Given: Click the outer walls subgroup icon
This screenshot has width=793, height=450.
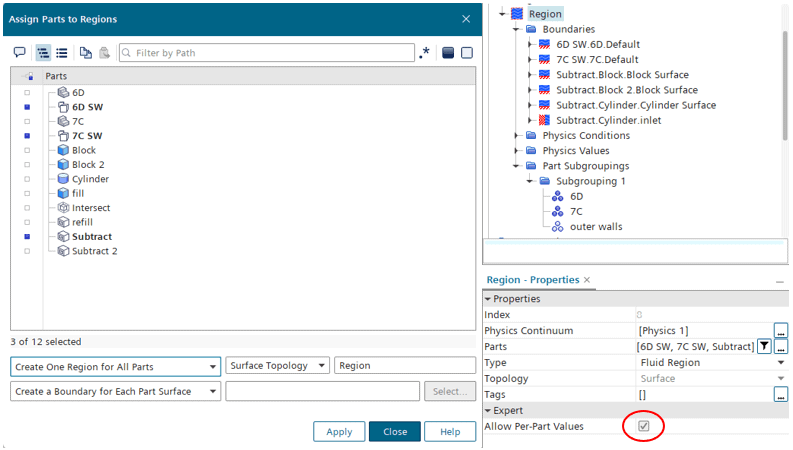Looking at the screenshot, I should (x=557, y=227).
